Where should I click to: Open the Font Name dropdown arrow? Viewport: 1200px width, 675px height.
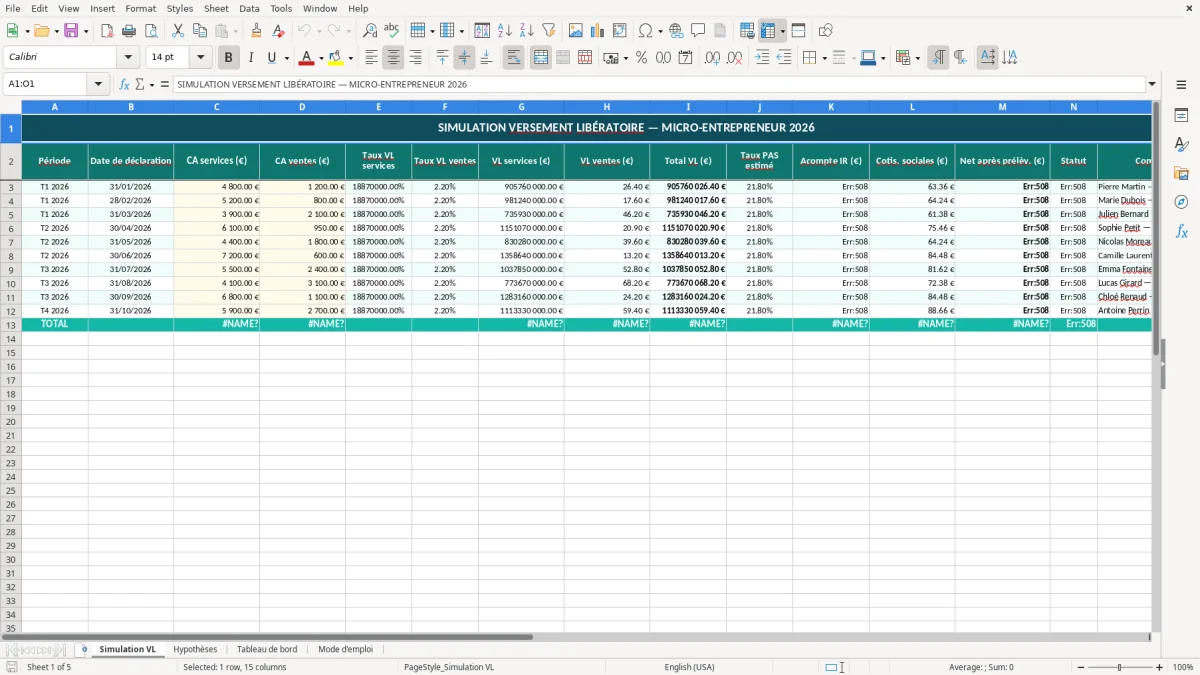127,58
